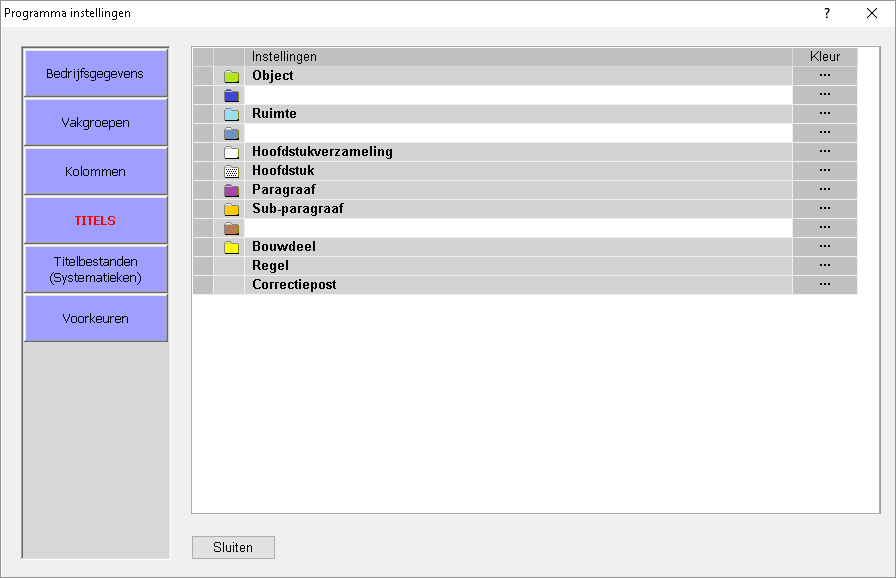896x578 pixels.
Task: Click the brown folder icon
Action: (231, 228)
